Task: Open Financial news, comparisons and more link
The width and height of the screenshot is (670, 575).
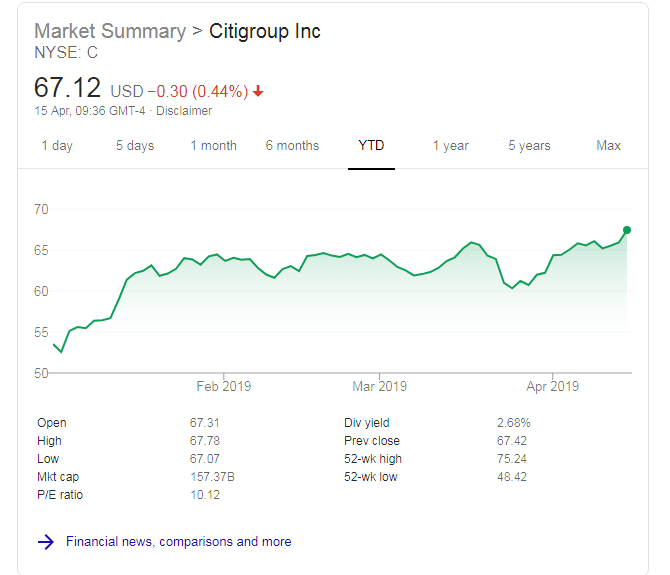Action: (x=179, y=542)
